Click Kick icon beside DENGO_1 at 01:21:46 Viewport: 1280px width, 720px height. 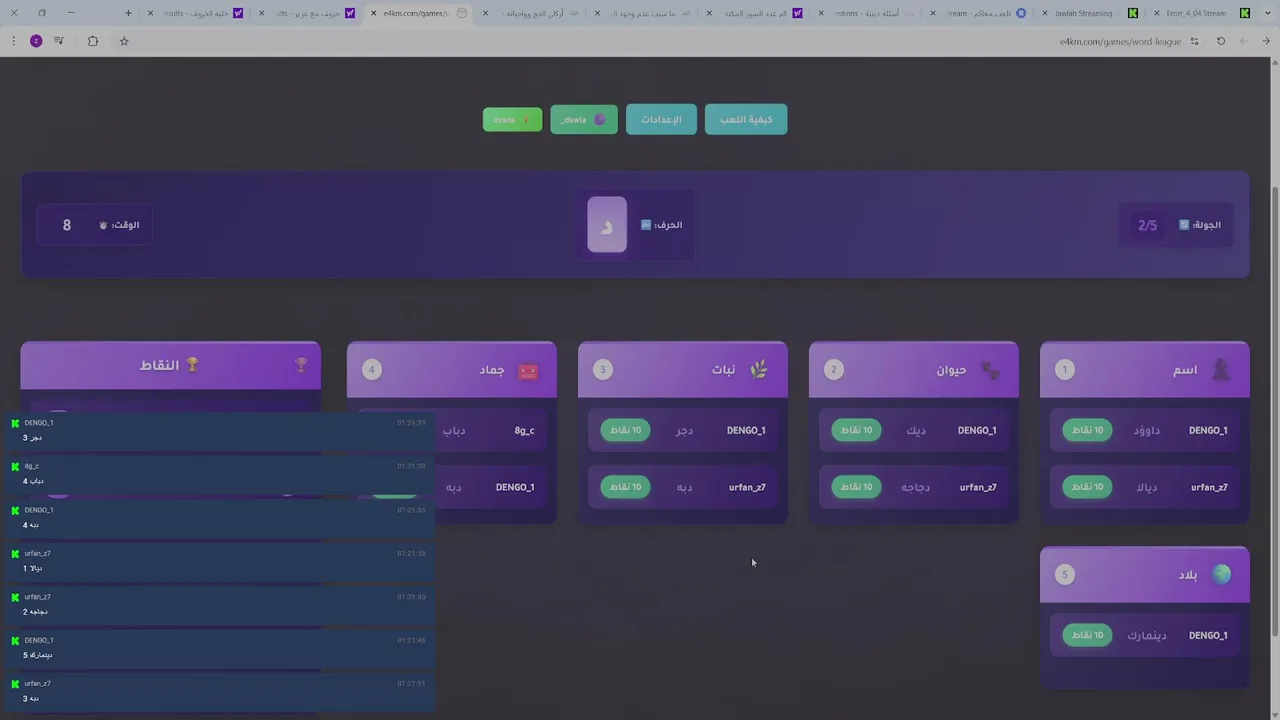[15, 640]
